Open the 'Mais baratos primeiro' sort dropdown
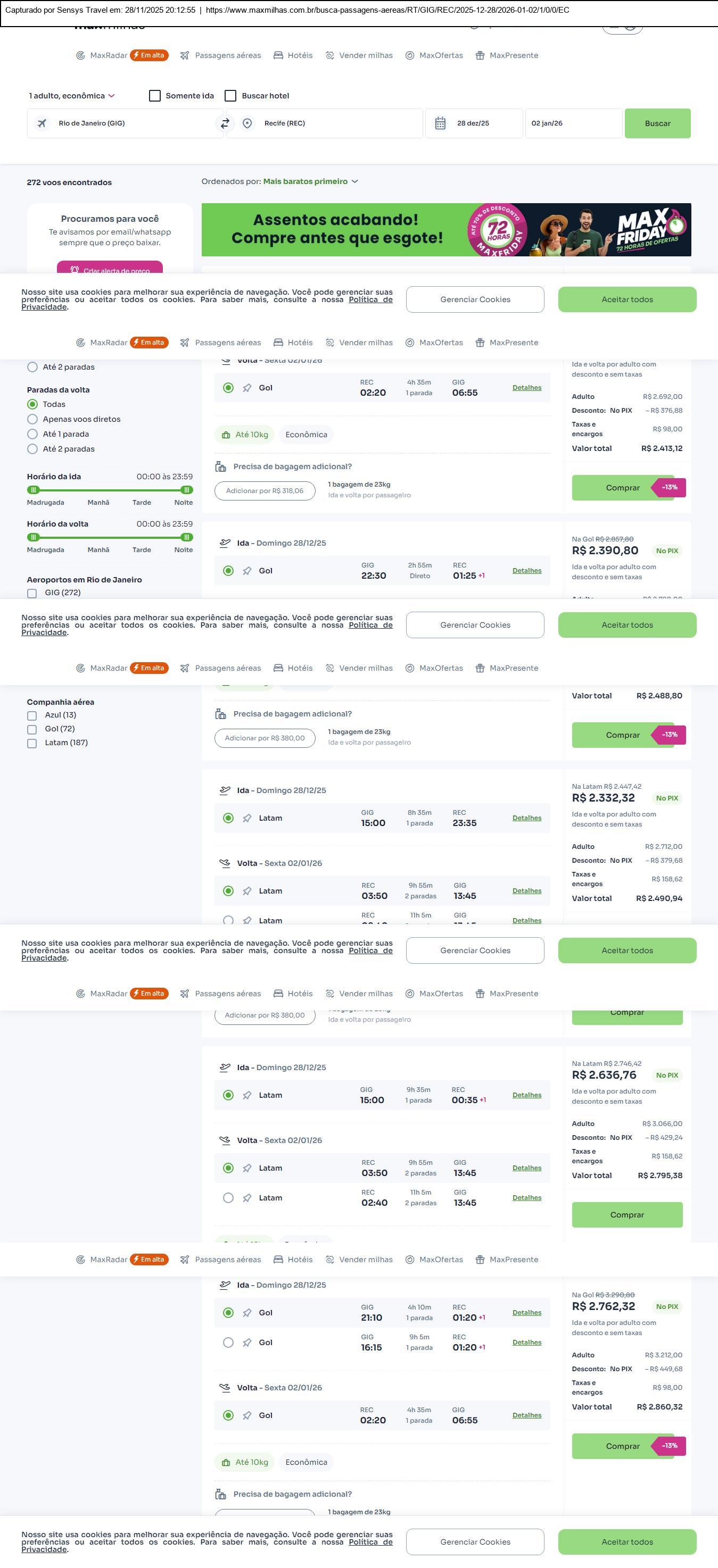718x1568 pixels. pyautogui.click(x=311, y=181)
